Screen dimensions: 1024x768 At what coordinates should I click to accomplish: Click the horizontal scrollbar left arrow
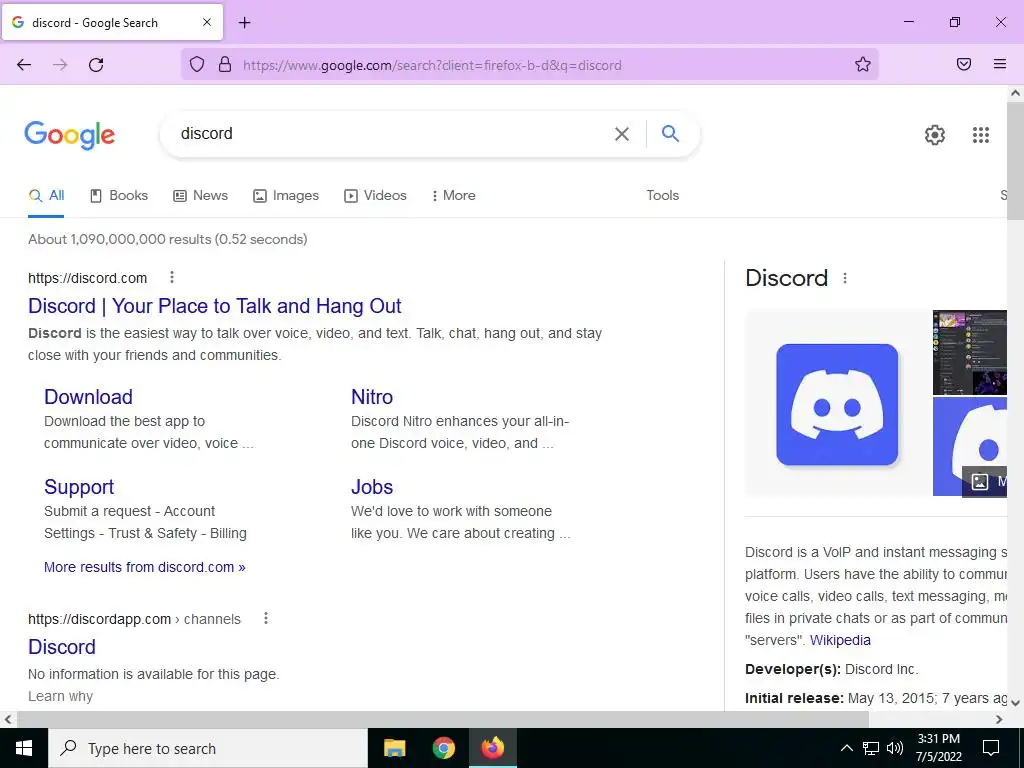coord(8,719)
